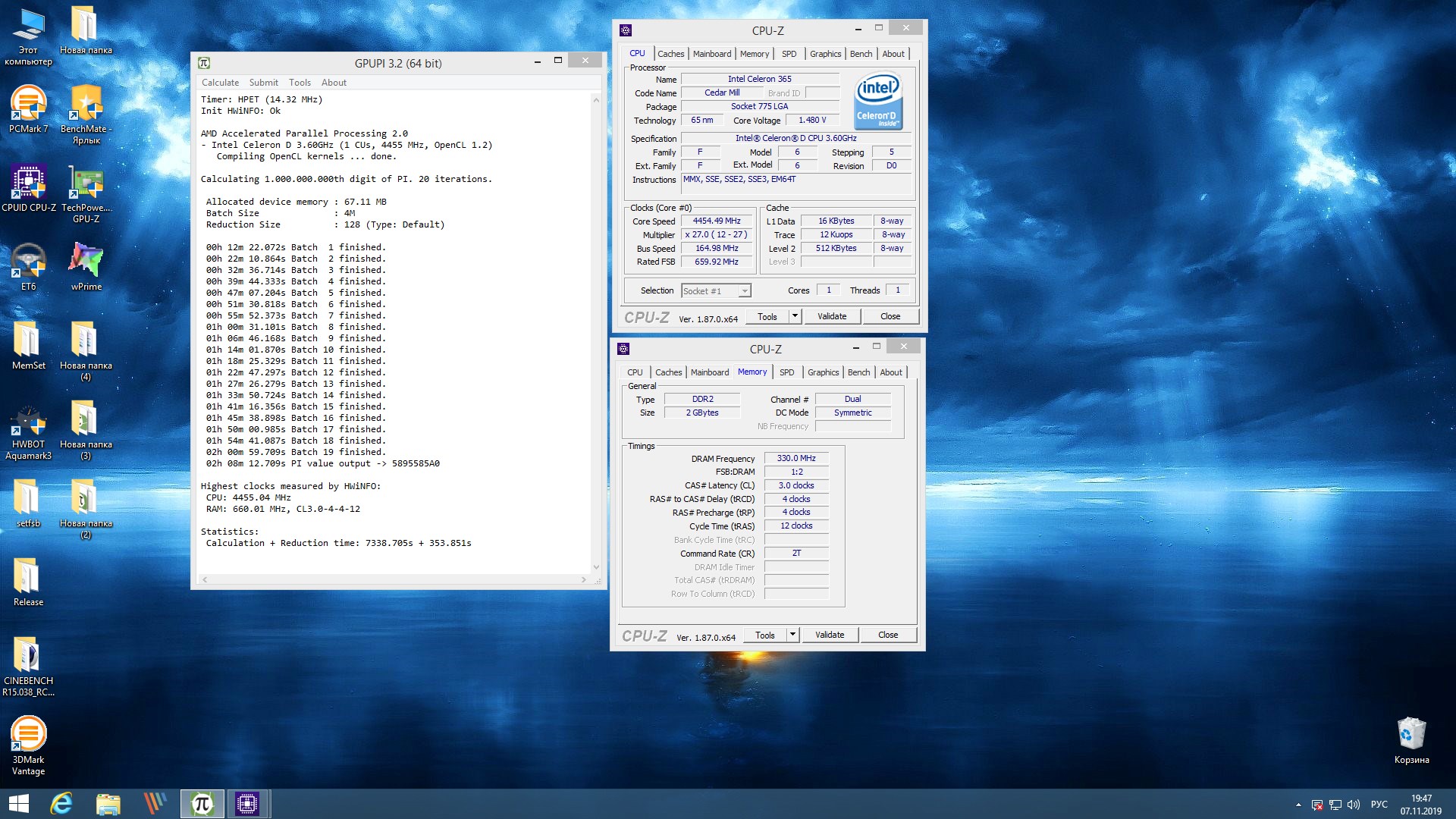This screenshot has width=1456, height=819.
Task: Switch to the CPU-Z taskbar icon
Action: coord(247,804)
